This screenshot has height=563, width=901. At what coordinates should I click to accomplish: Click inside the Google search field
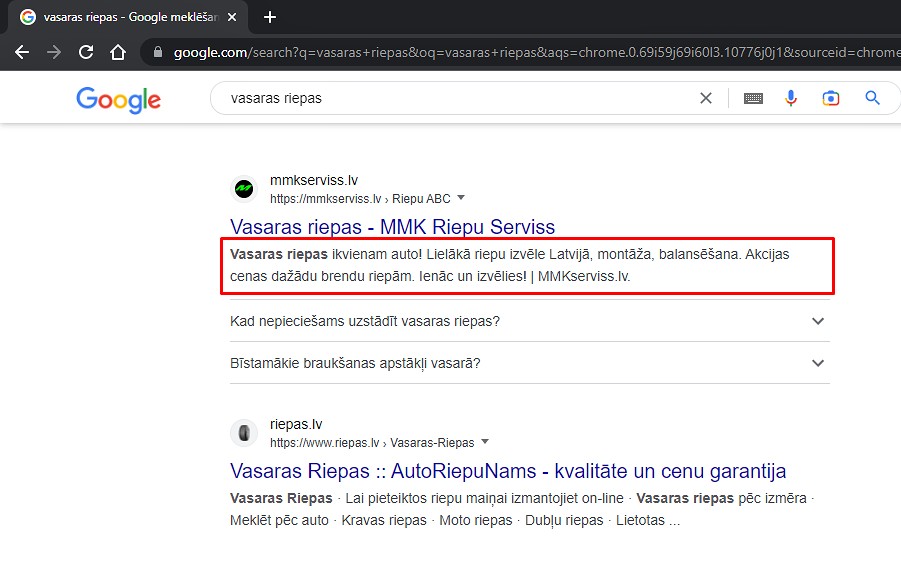450,98
